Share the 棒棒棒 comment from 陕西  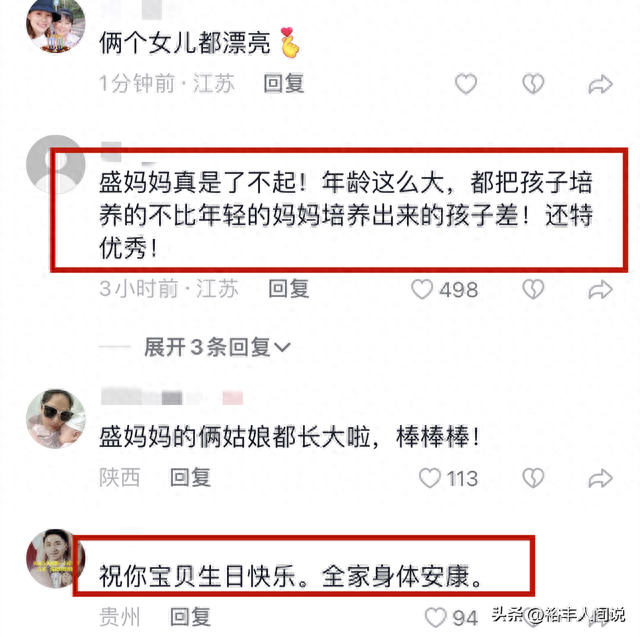(600, 478)
